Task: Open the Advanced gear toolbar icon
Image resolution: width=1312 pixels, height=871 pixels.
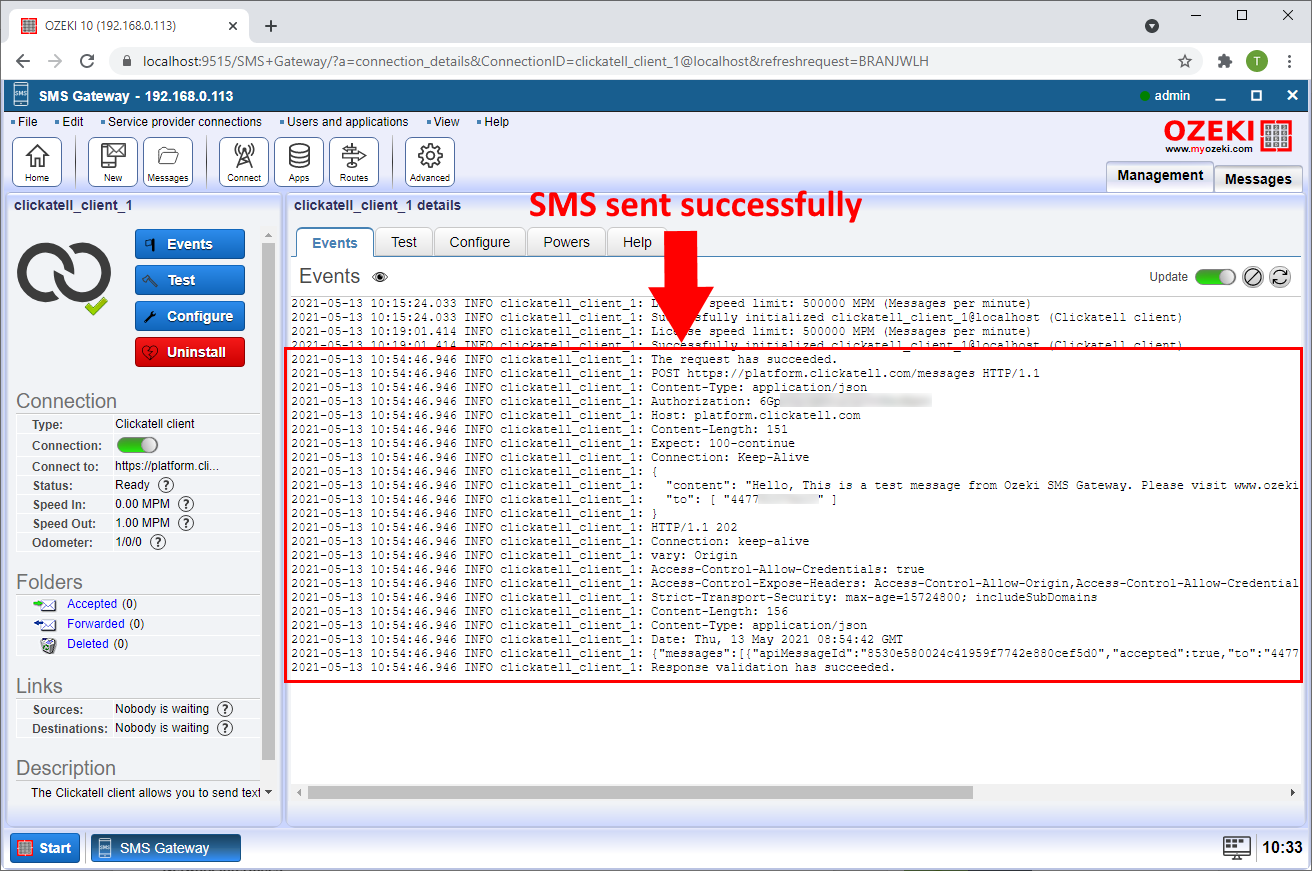Action: tap(430, 162)
